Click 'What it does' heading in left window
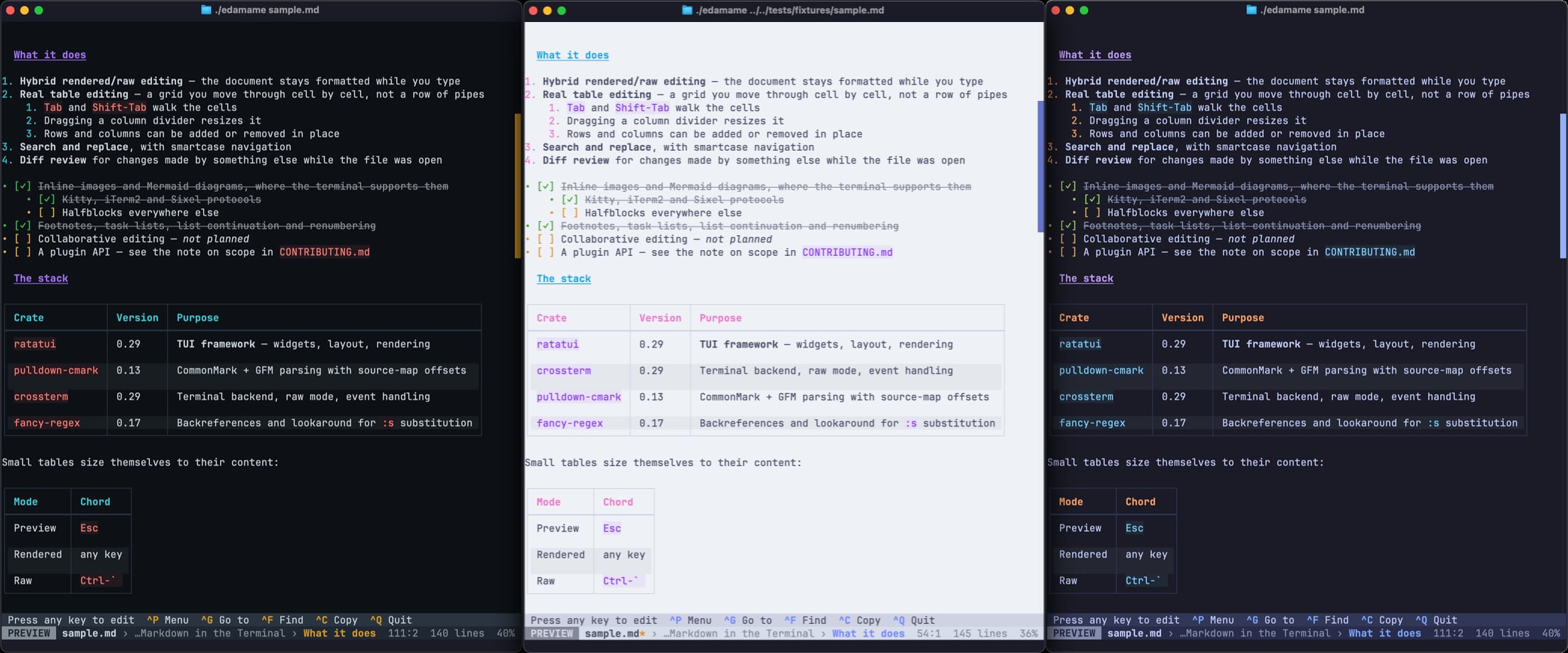 50,55
